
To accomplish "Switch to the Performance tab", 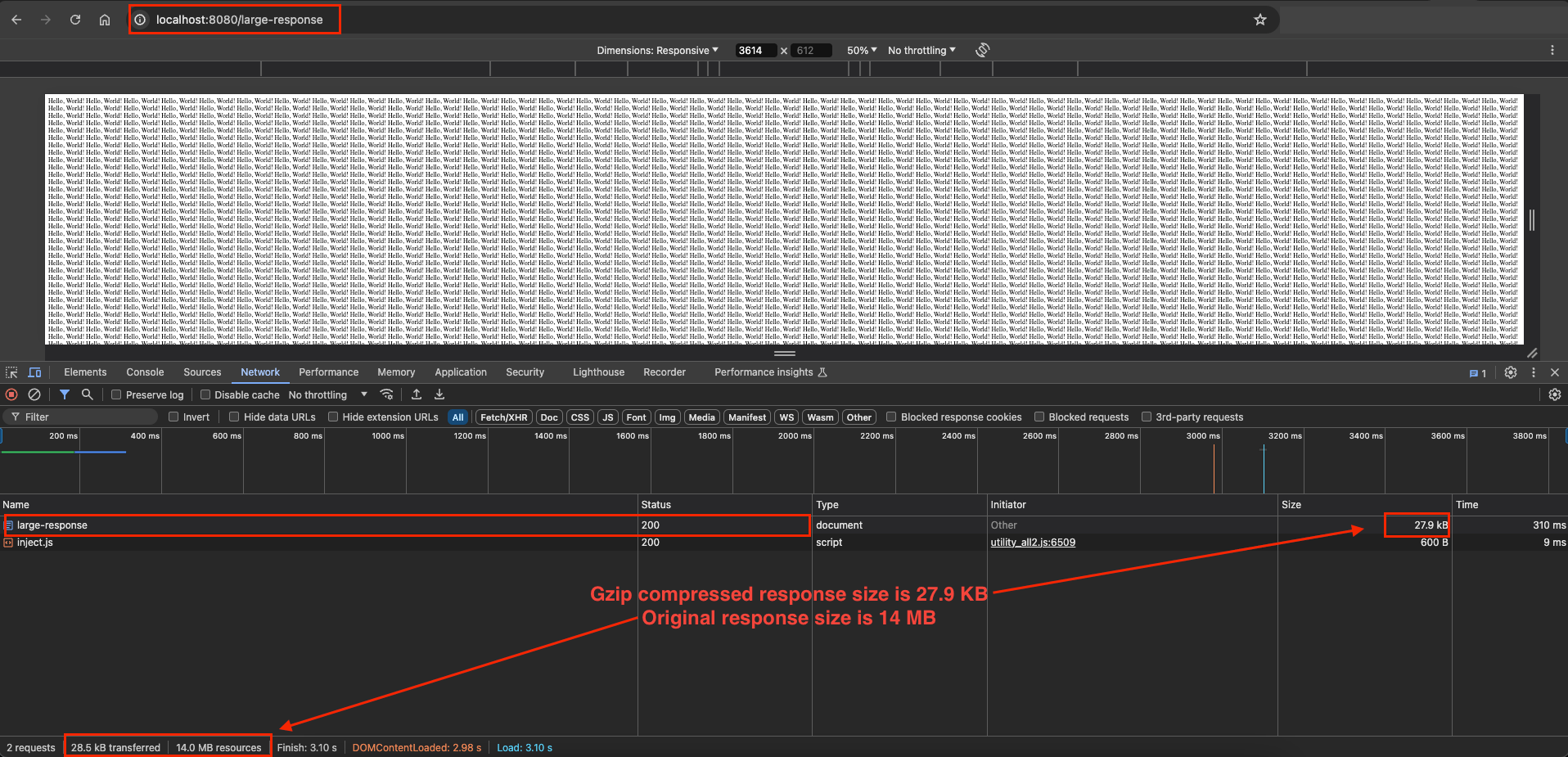I will 328,372.
